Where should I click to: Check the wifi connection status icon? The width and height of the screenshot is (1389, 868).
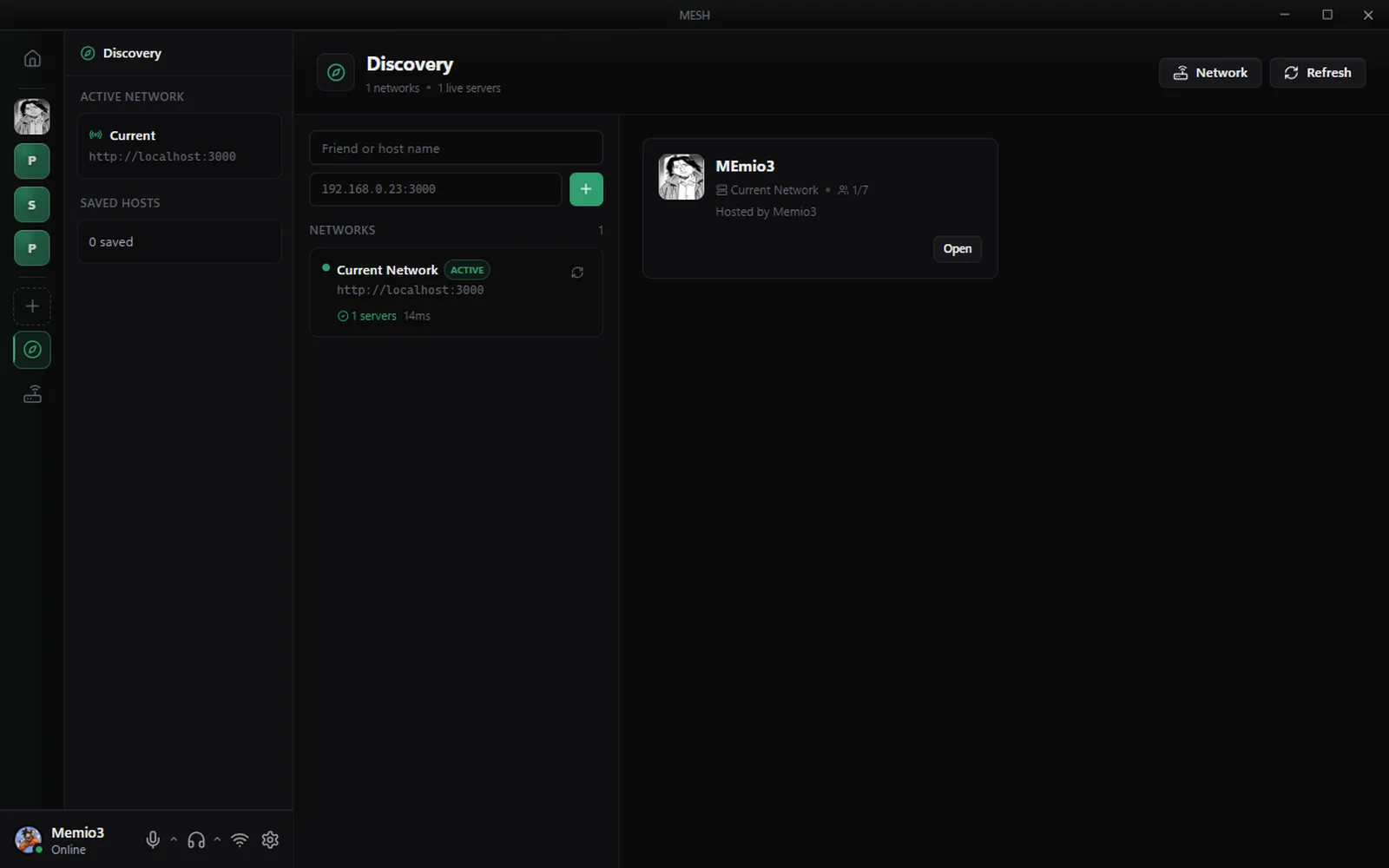click(x=240, y=839)
